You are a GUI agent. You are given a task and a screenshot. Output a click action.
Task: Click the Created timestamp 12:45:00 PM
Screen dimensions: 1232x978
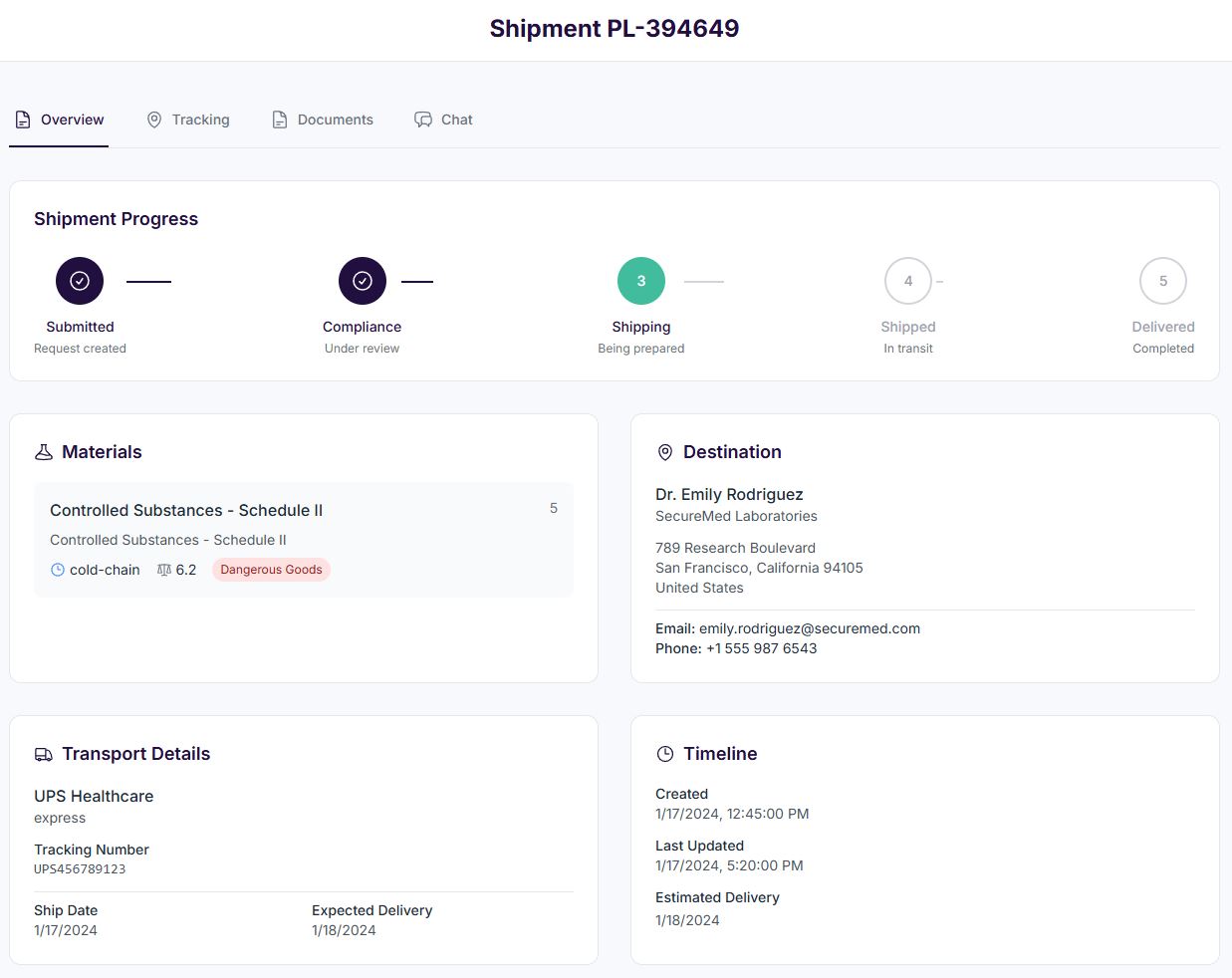pos(732,814)
